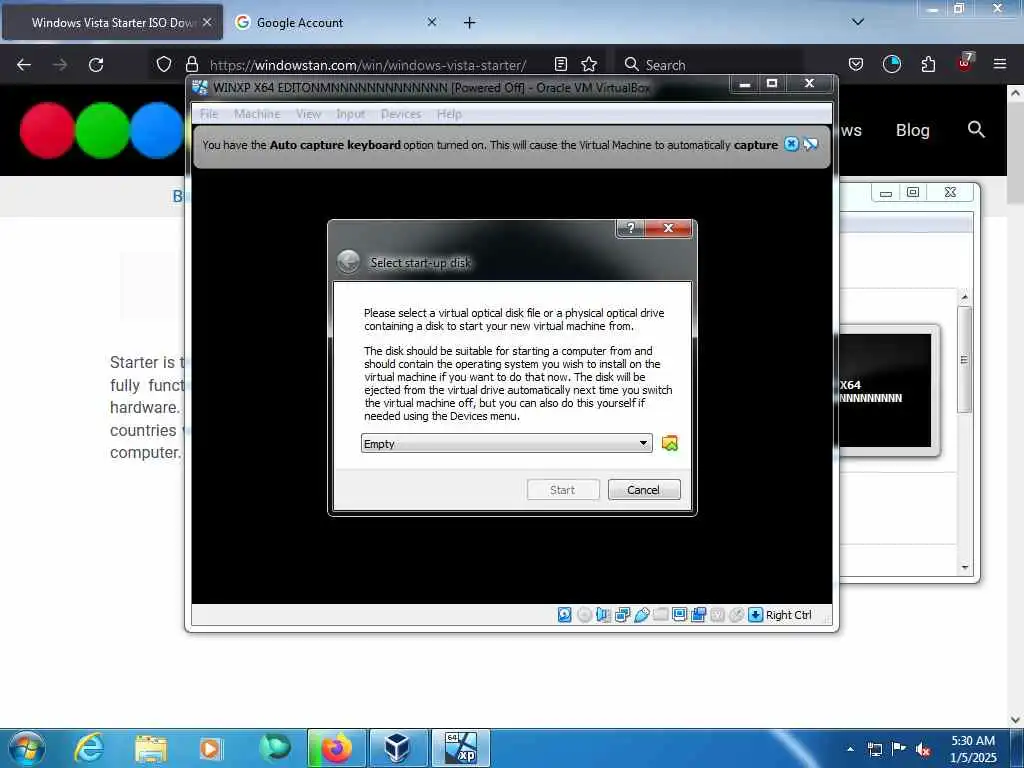This screenshot has height=768, width=1024.
Task: Click the Firefox Search box
Action: 709,65
